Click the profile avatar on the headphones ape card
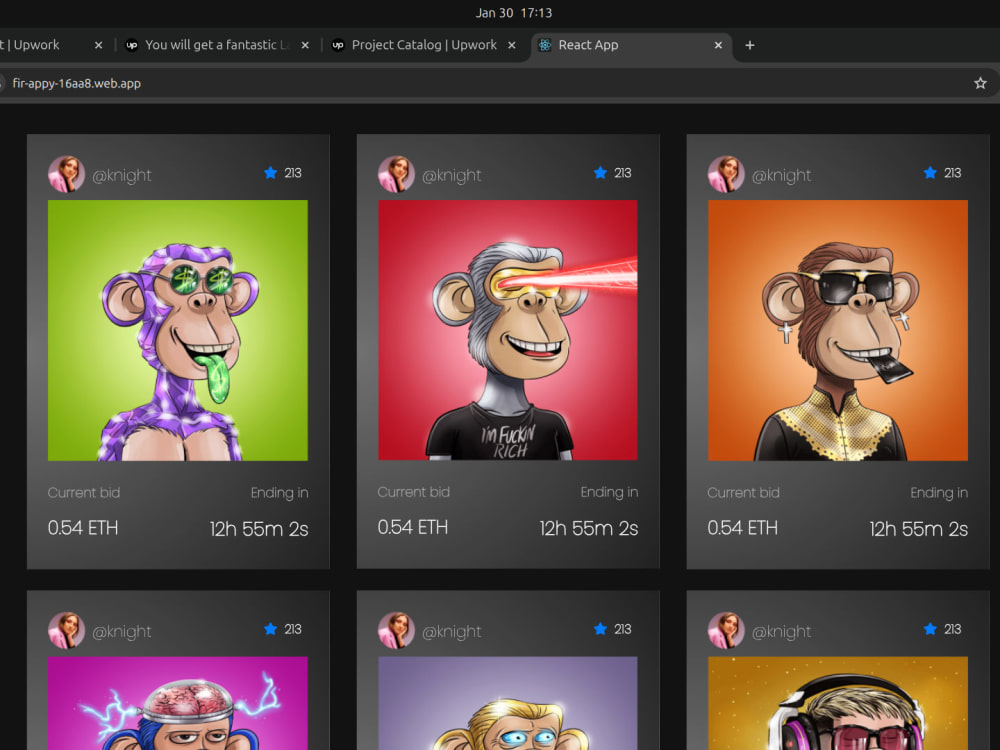 (726, 630)
